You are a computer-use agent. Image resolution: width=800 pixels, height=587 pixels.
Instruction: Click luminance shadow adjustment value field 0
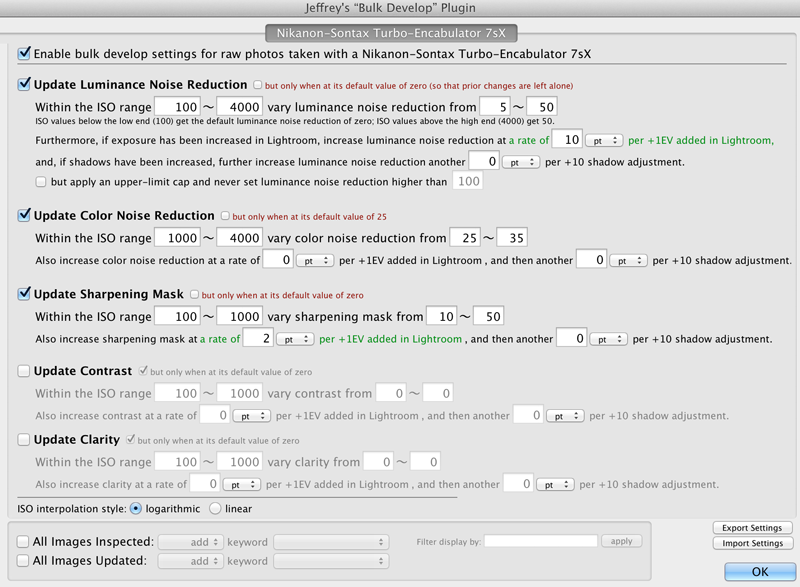(484, 161)
